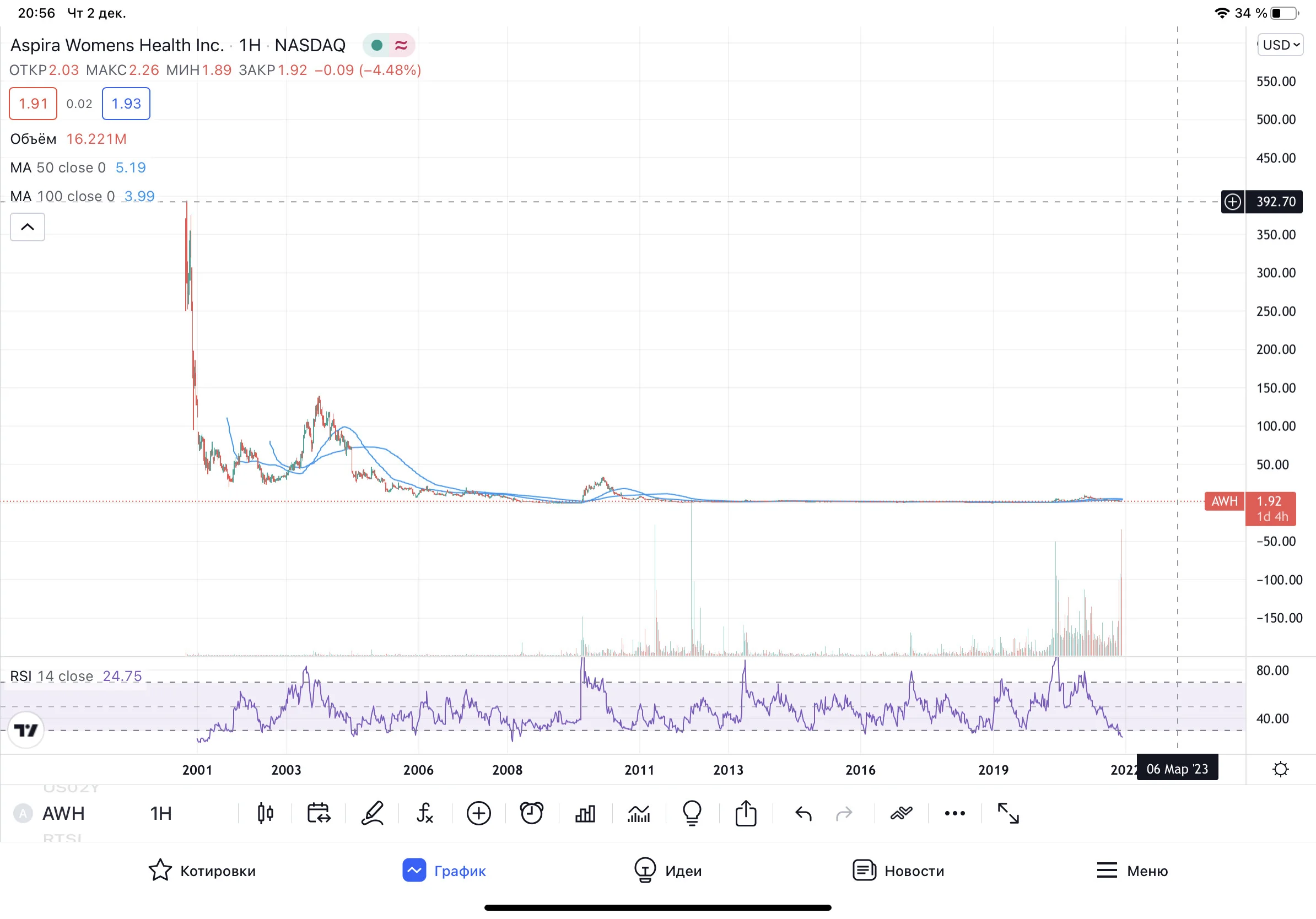
Task: Switch to the Котировки tab
Action: point(202,871)
